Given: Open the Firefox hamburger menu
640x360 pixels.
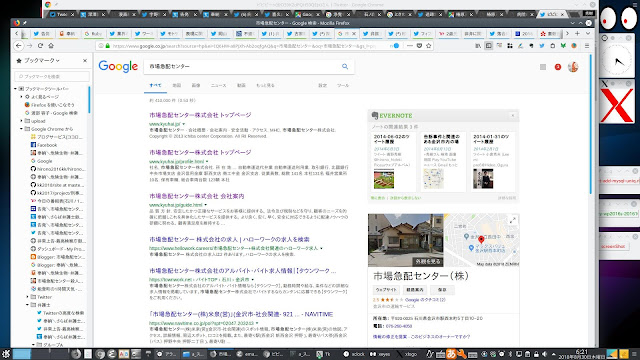Looking at the screenshot, I should pos(587,46).
